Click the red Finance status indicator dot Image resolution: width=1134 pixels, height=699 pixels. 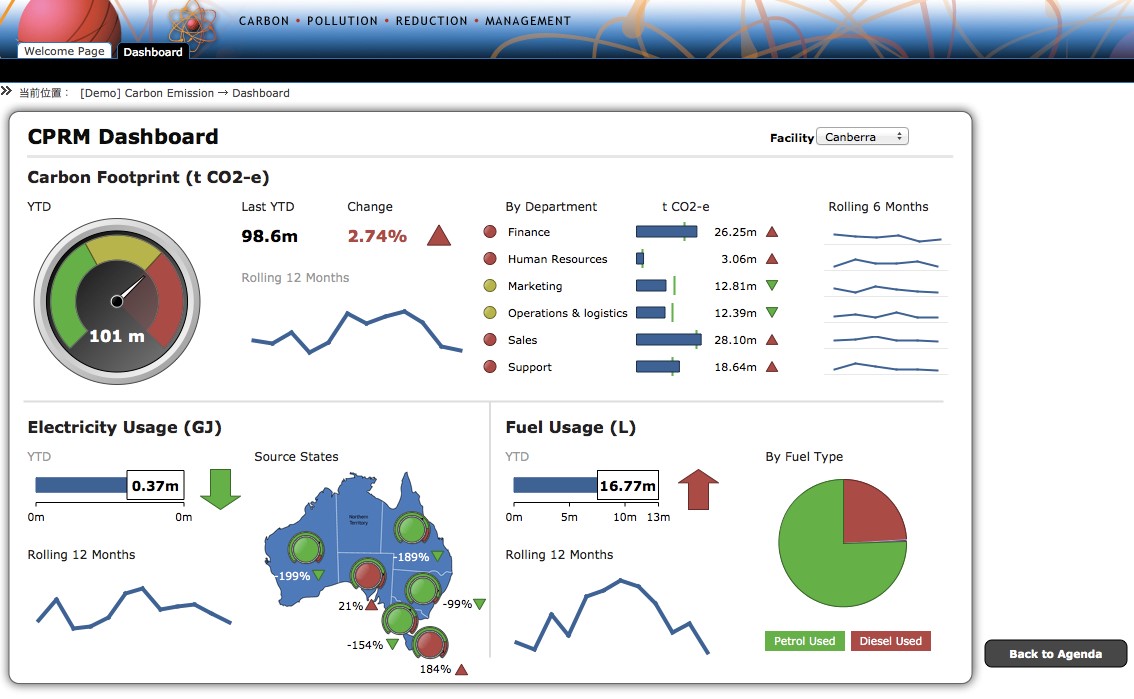(x=490, y=232)
